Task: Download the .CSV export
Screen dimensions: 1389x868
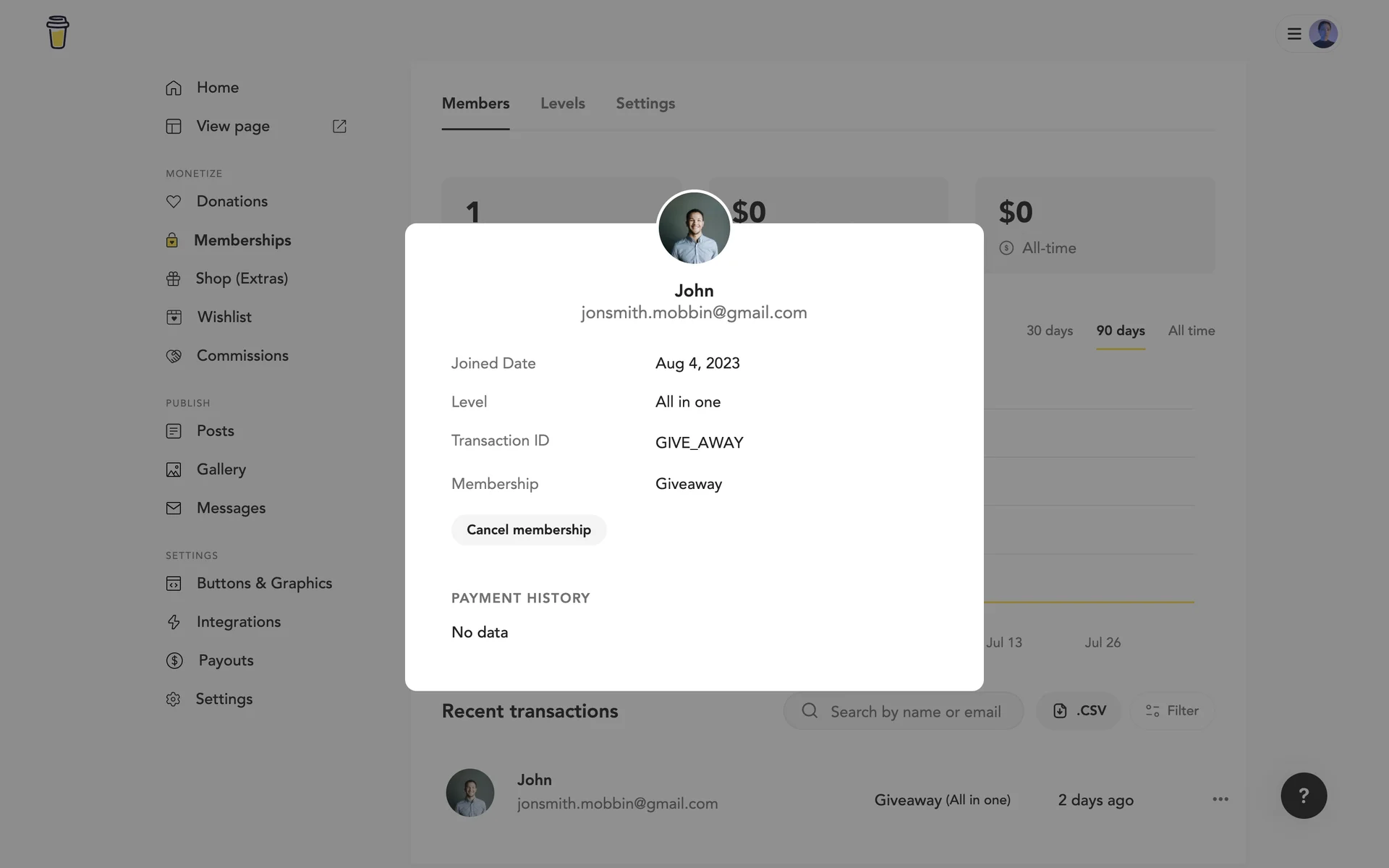Action: tap(1079, 711)
